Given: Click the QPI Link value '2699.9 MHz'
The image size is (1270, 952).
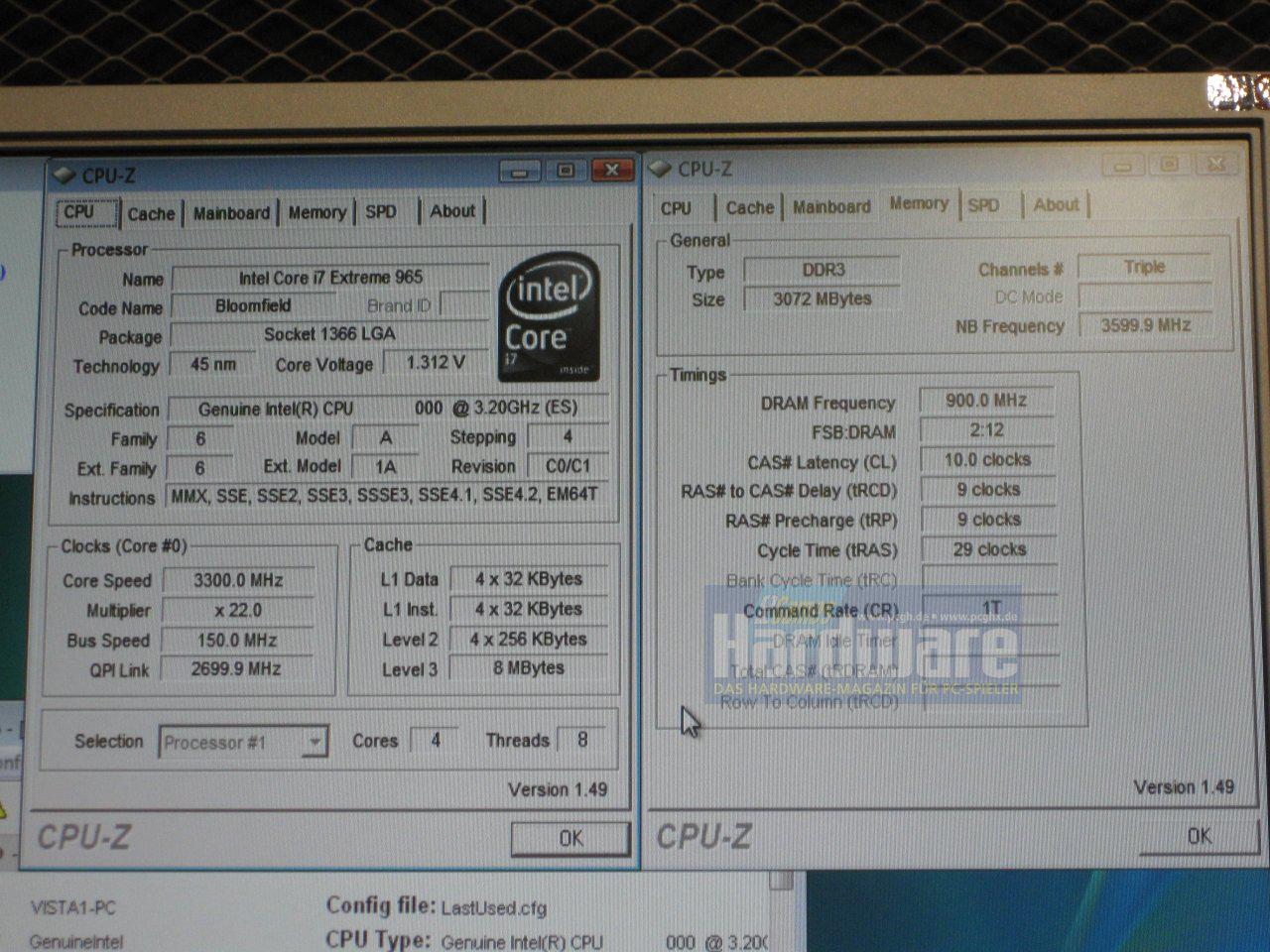Looking at the screenshot, I should coord(236,669).
